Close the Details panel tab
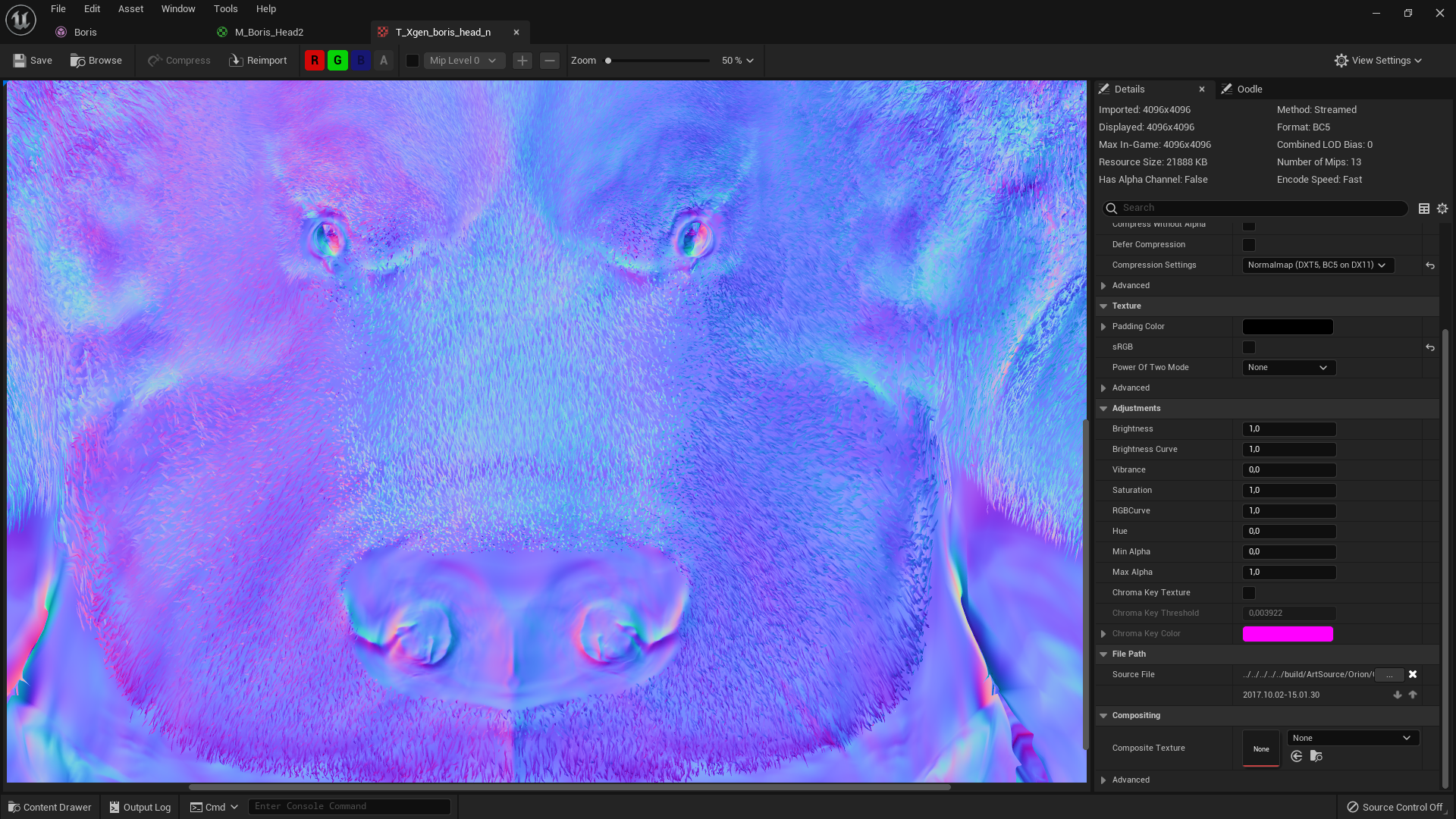Viewport: 1456px width, 819px height. point(1202,89)
